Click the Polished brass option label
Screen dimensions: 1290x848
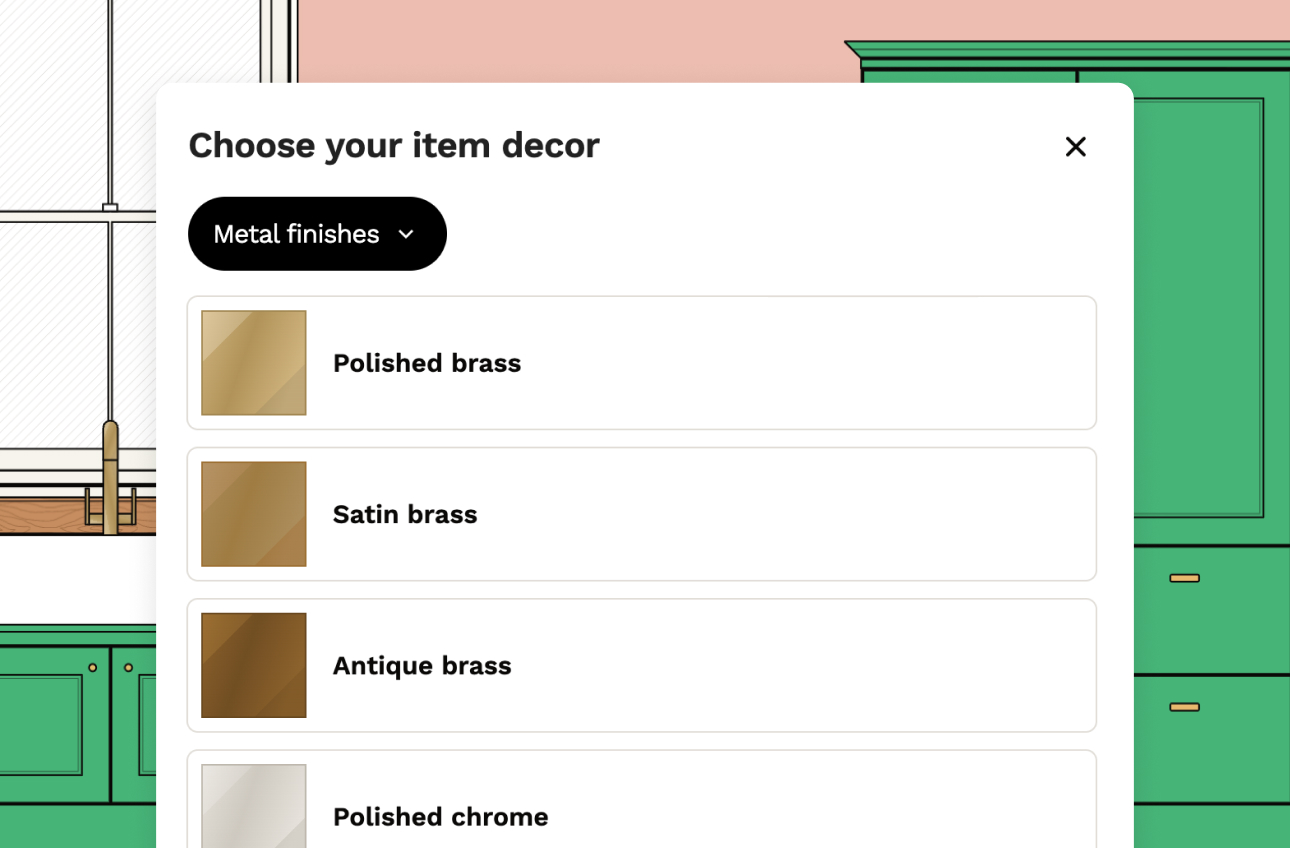(427, 363)
